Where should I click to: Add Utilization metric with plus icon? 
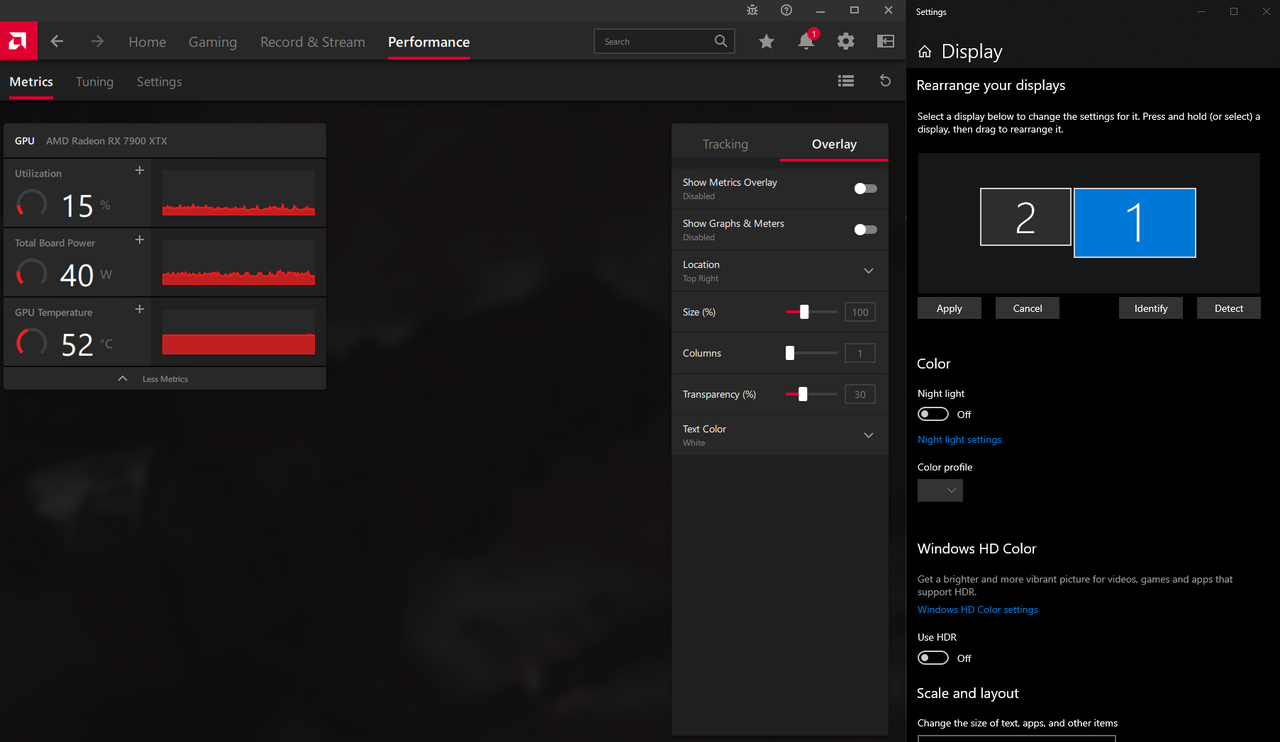pyautogui.click(x=140, y=171)
